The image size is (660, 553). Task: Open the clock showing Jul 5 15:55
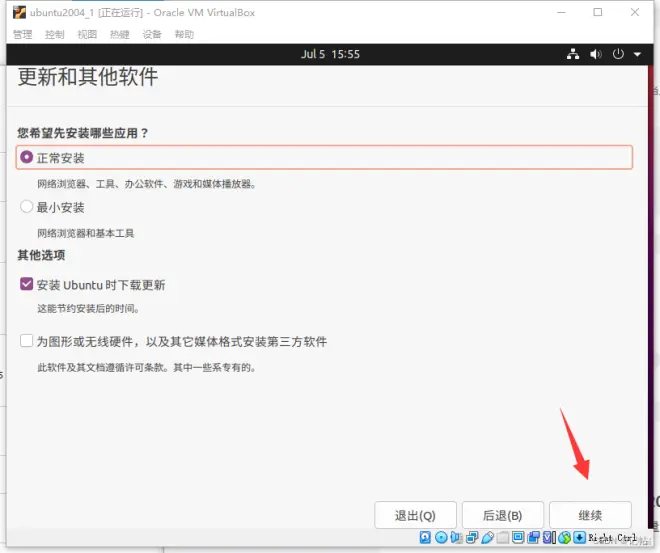pos(330,54)
